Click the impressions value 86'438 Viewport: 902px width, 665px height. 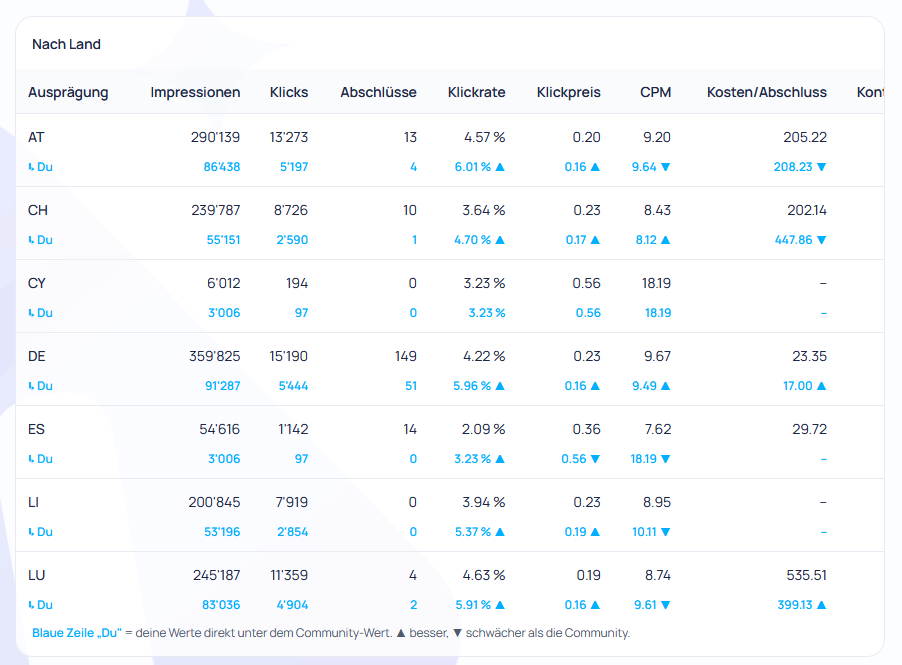[221, 167]
